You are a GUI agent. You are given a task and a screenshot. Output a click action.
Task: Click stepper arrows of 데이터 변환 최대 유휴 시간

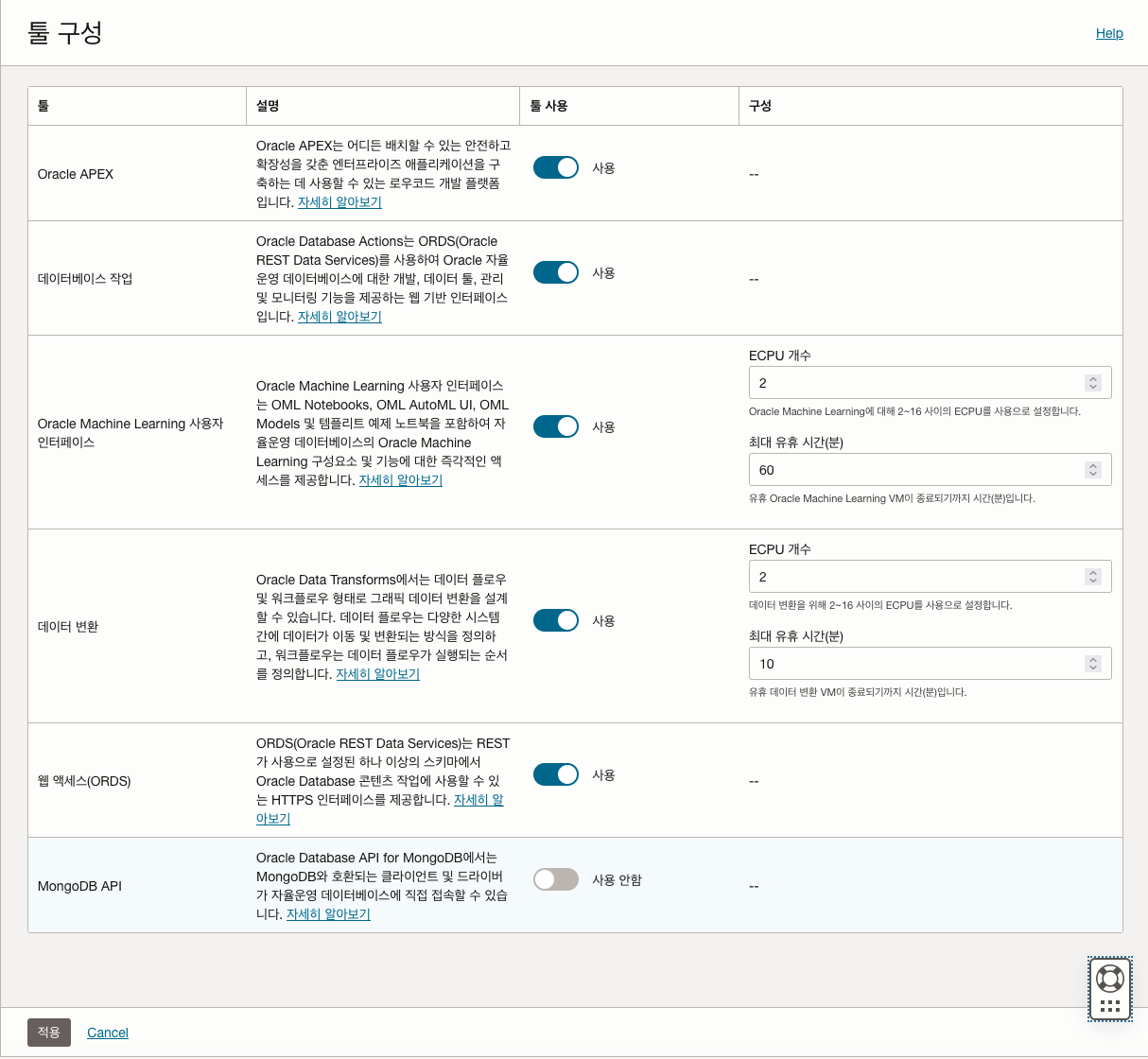pyautogui.click(x=1093, y=664)
